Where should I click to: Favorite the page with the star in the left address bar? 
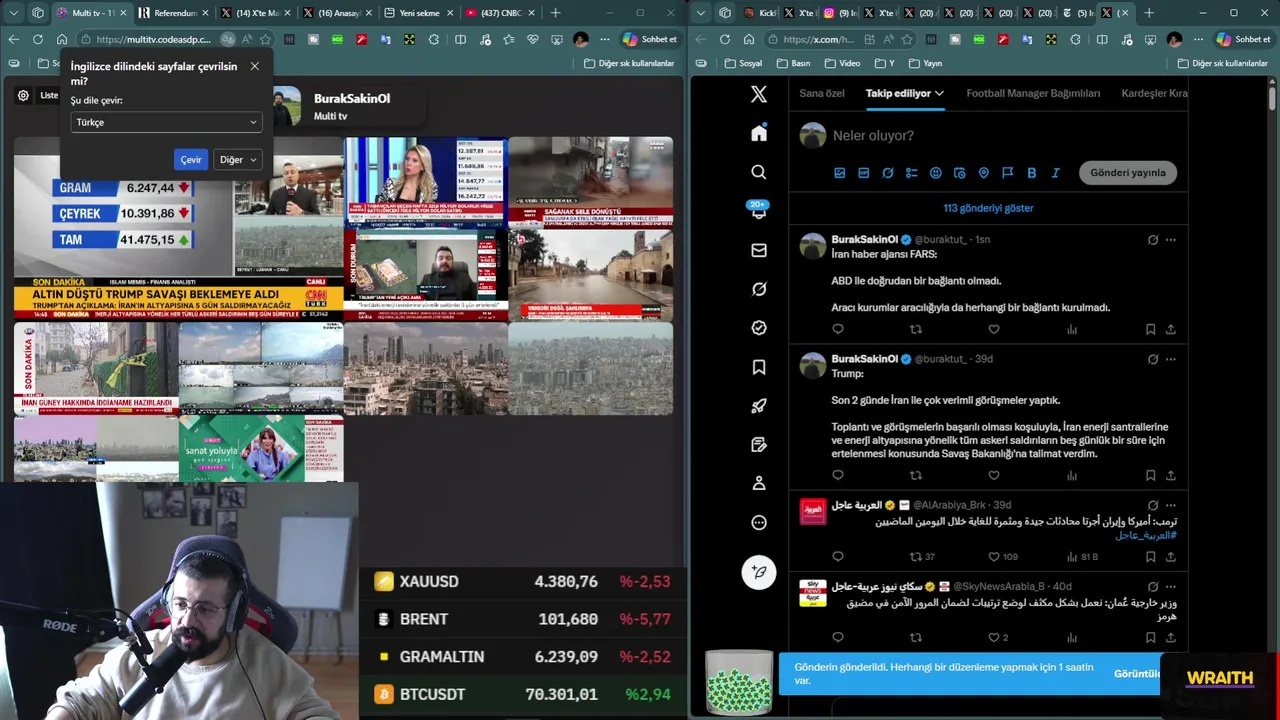(265, 39)
